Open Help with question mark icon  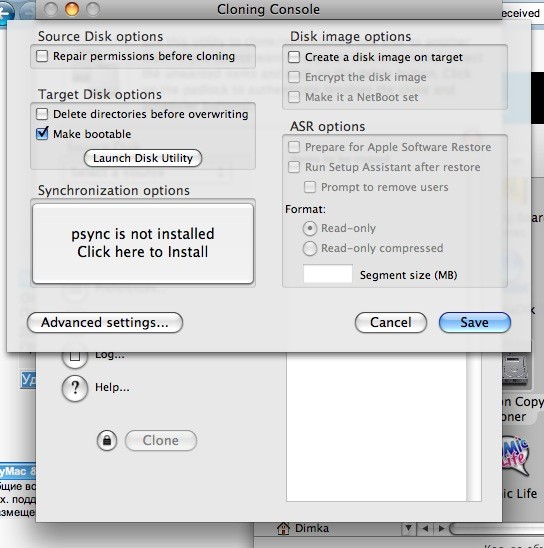coord(75,388)
